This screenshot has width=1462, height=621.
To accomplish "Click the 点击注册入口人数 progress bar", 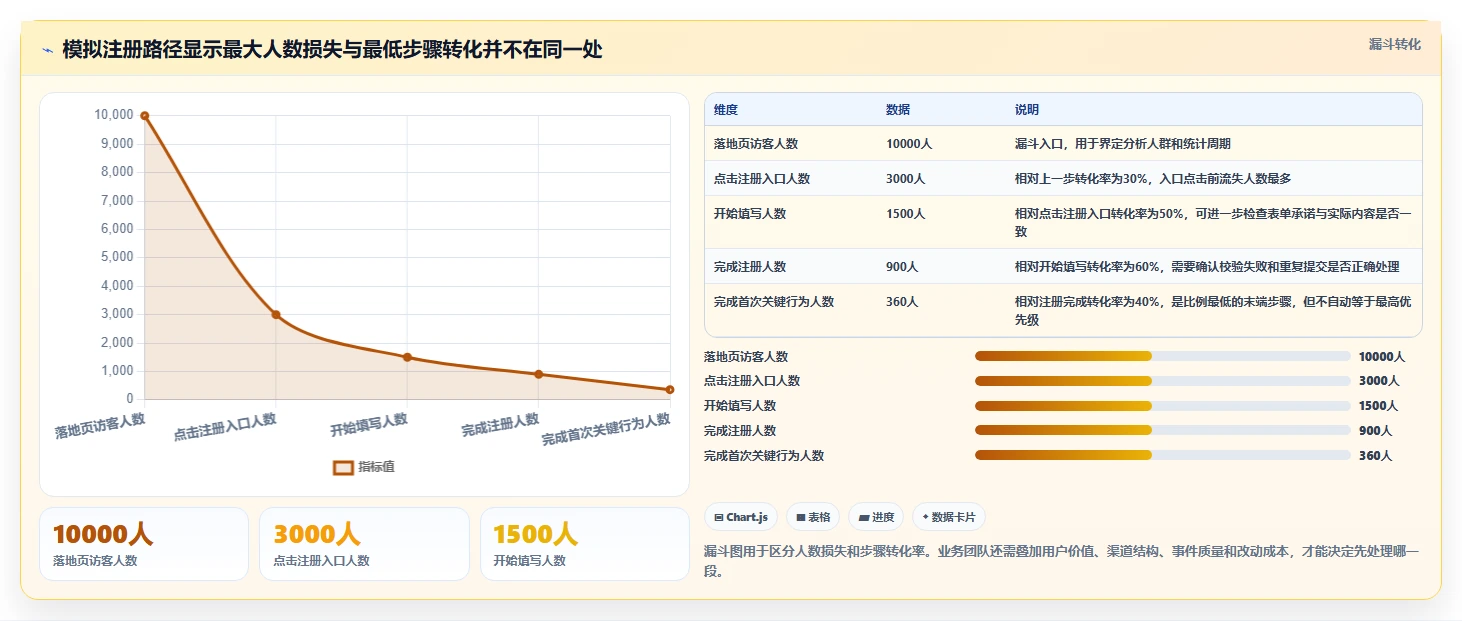I will point(1162,381).
